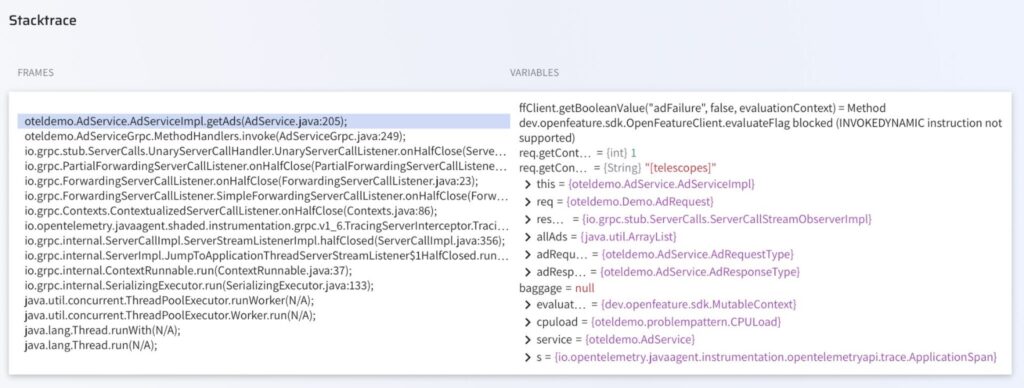Viewport: 1024px width, 388px height.
Task: Expand the allAds ArrayList variable
Action: (527, 236)
